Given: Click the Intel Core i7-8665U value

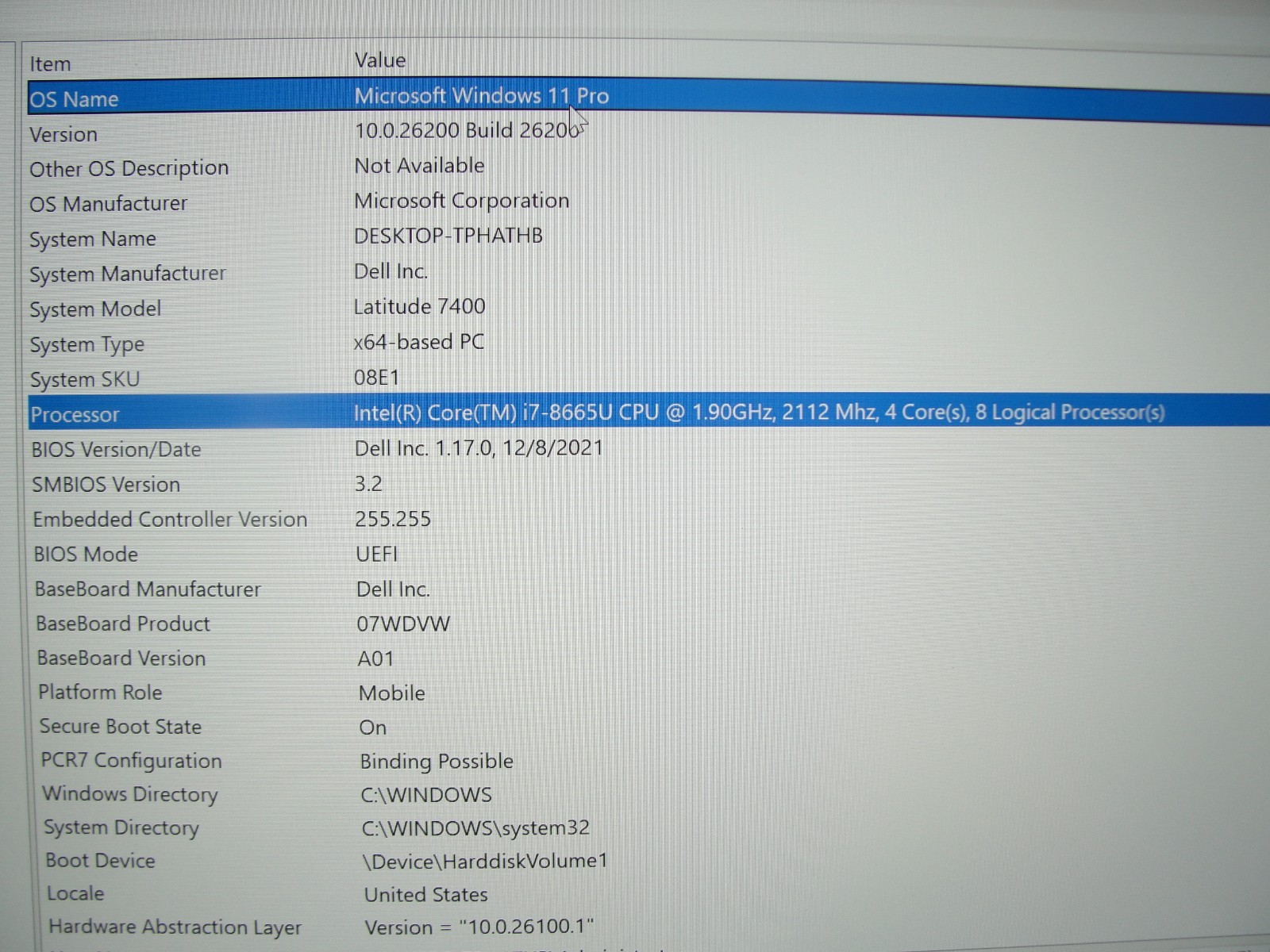Looking at the screenshot, I should [x=759, y=413].
